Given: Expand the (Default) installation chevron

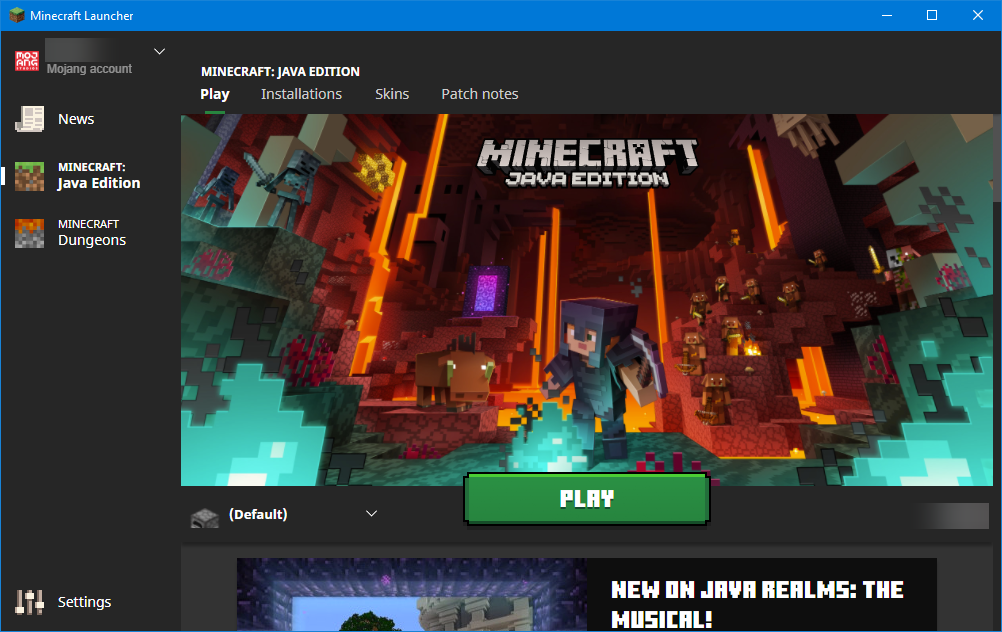Looking at the screenshot, I should coord(371,514).
